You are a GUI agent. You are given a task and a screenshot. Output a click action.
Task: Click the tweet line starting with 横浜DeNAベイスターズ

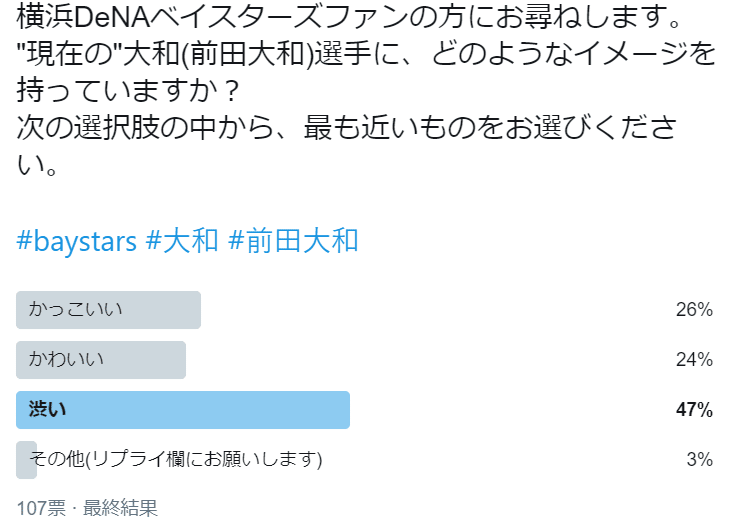pos(349,17)
